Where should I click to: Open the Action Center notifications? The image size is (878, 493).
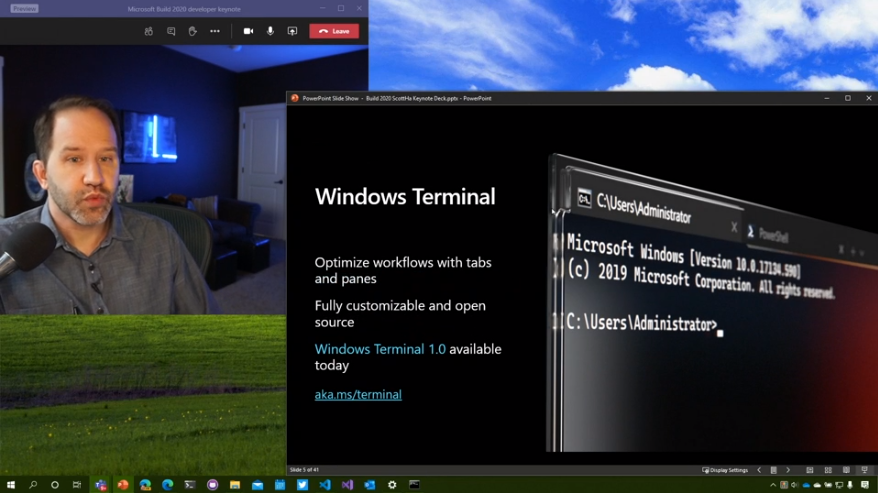click(865, 485)
